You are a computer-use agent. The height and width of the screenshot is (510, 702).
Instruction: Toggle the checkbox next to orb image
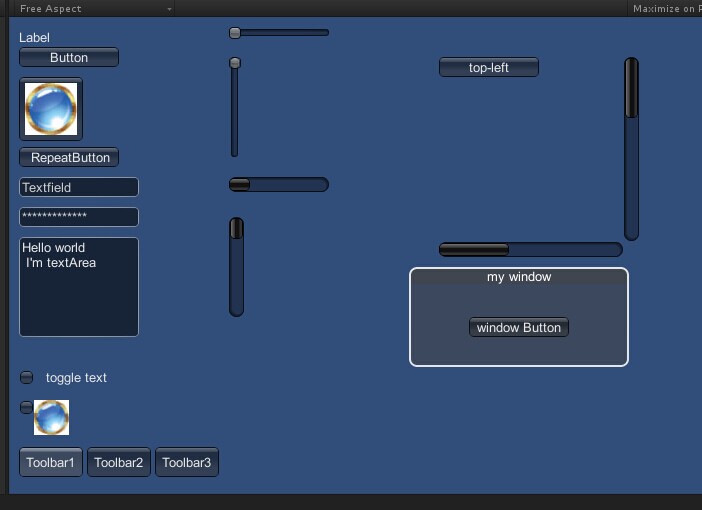click(x=26, y=407)
